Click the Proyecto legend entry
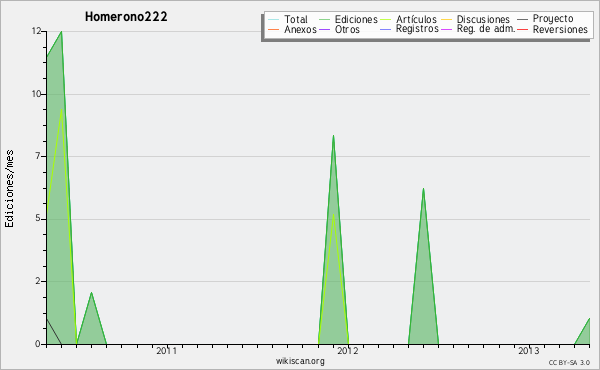This screenshot has width=600, height=370. coord(545,18)
